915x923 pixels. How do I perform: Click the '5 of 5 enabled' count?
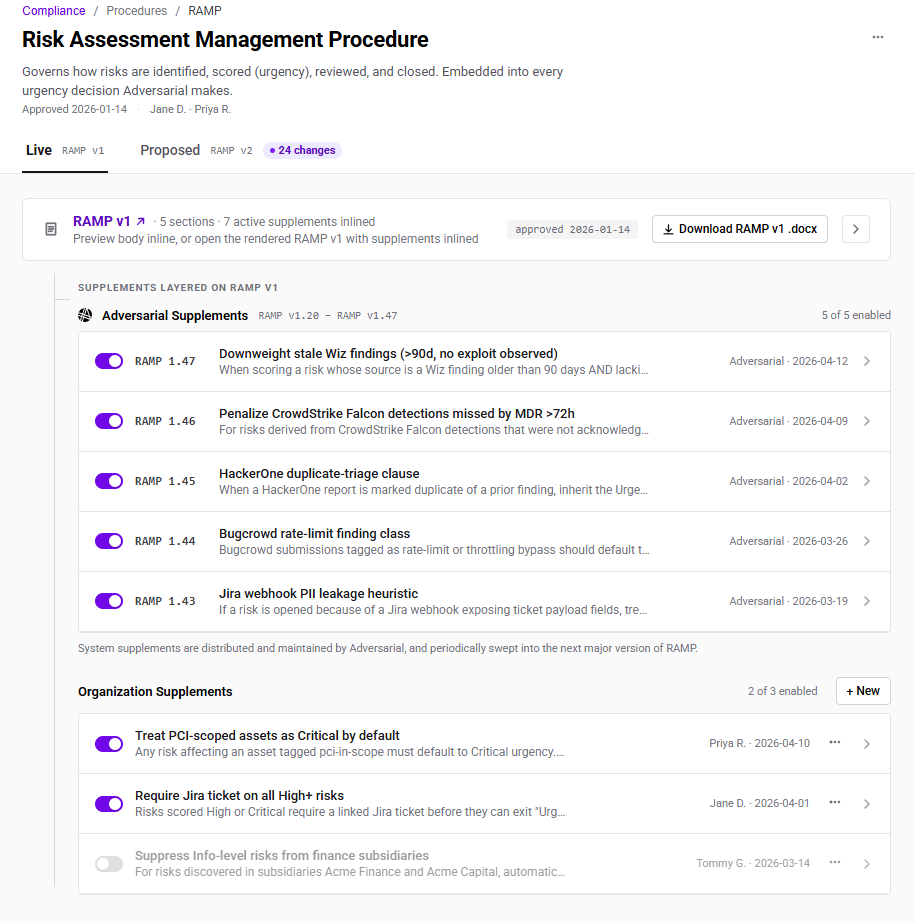point(856,316)
